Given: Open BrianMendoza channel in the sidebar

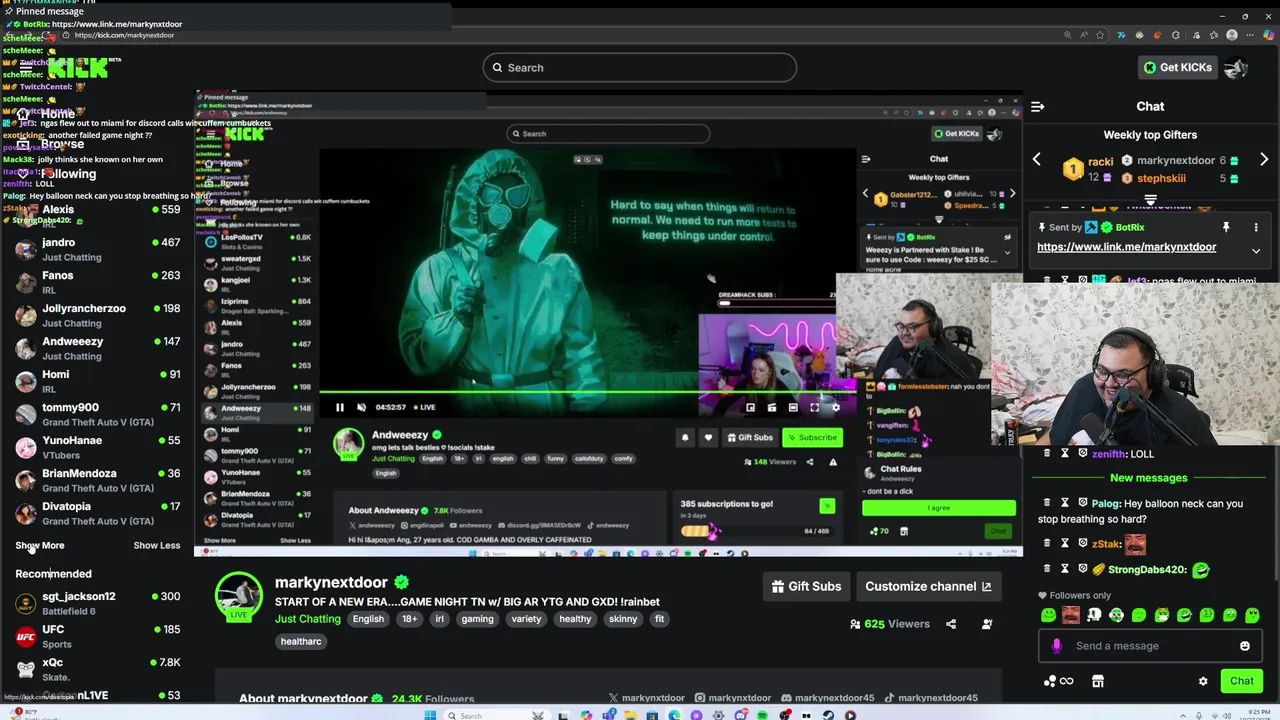Looking at the screenshot, I should tap(97, 480).
